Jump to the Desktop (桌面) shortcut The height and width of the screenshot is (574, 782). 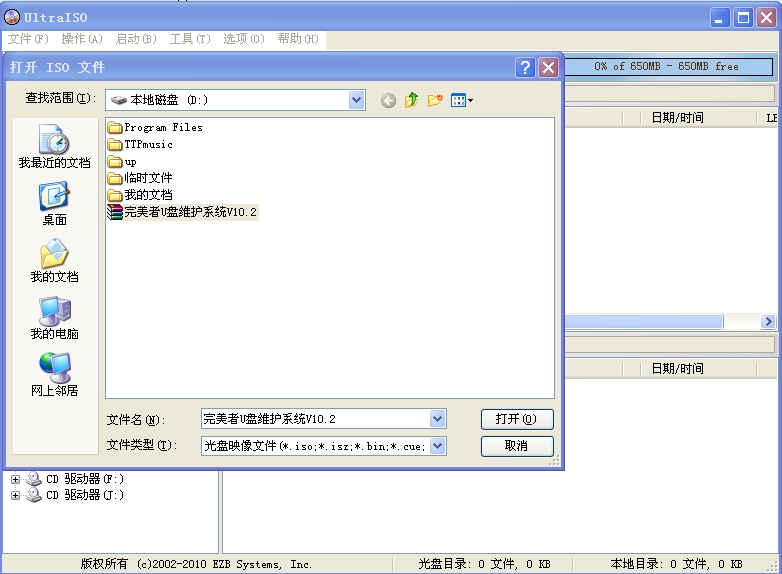54,204
